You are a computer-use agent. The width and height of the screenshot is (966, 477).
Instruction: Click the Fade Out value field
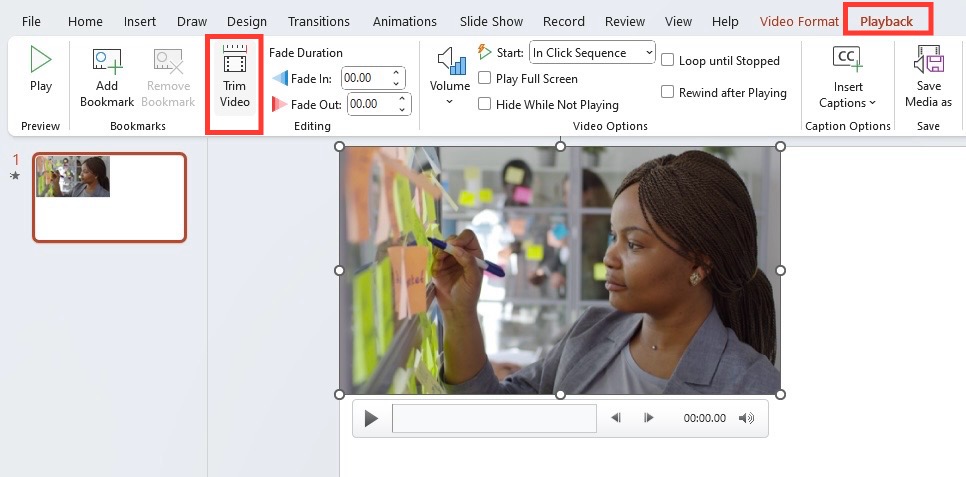[x=371, y=104]
